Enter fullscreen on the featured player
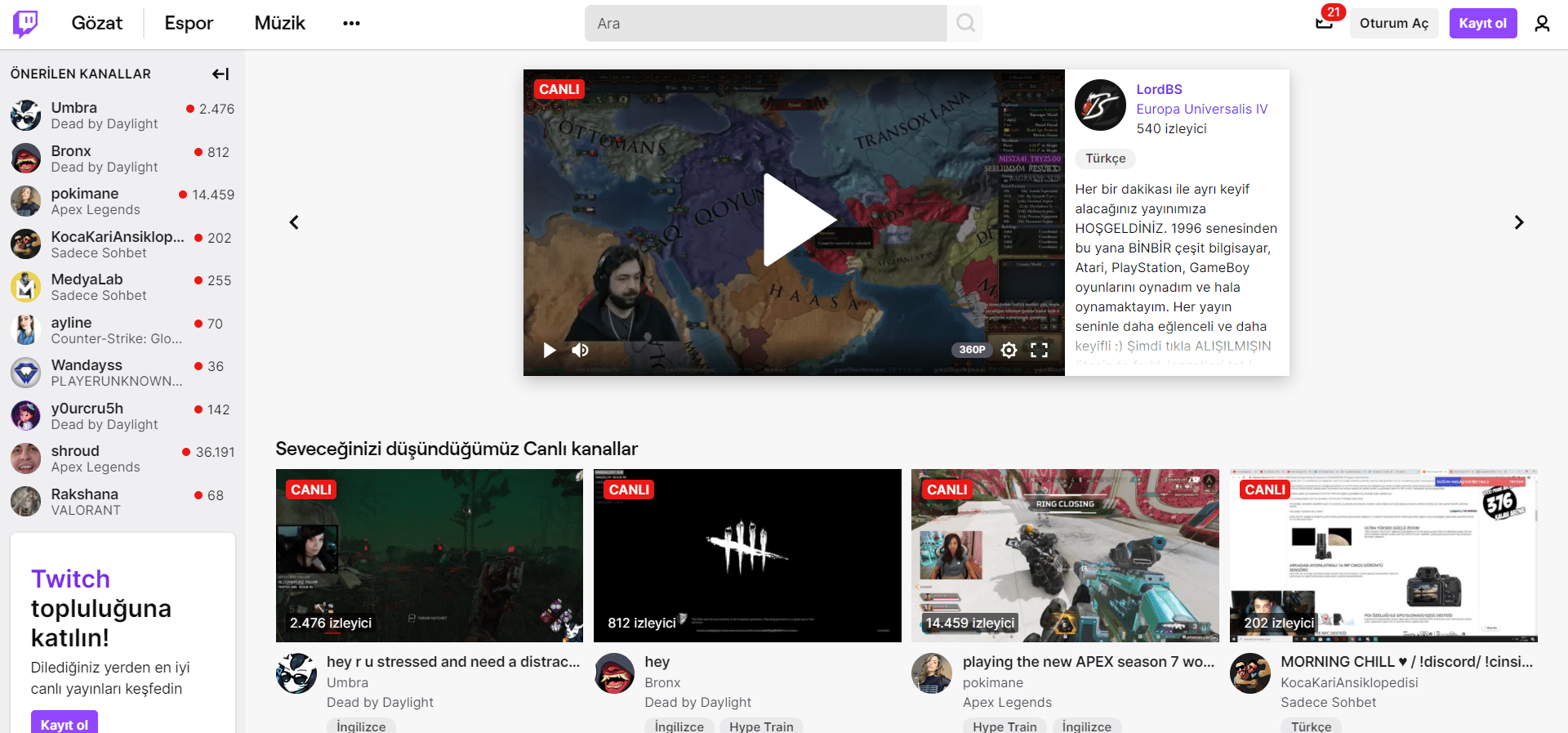1568x733 pixels. point(1040,351)
